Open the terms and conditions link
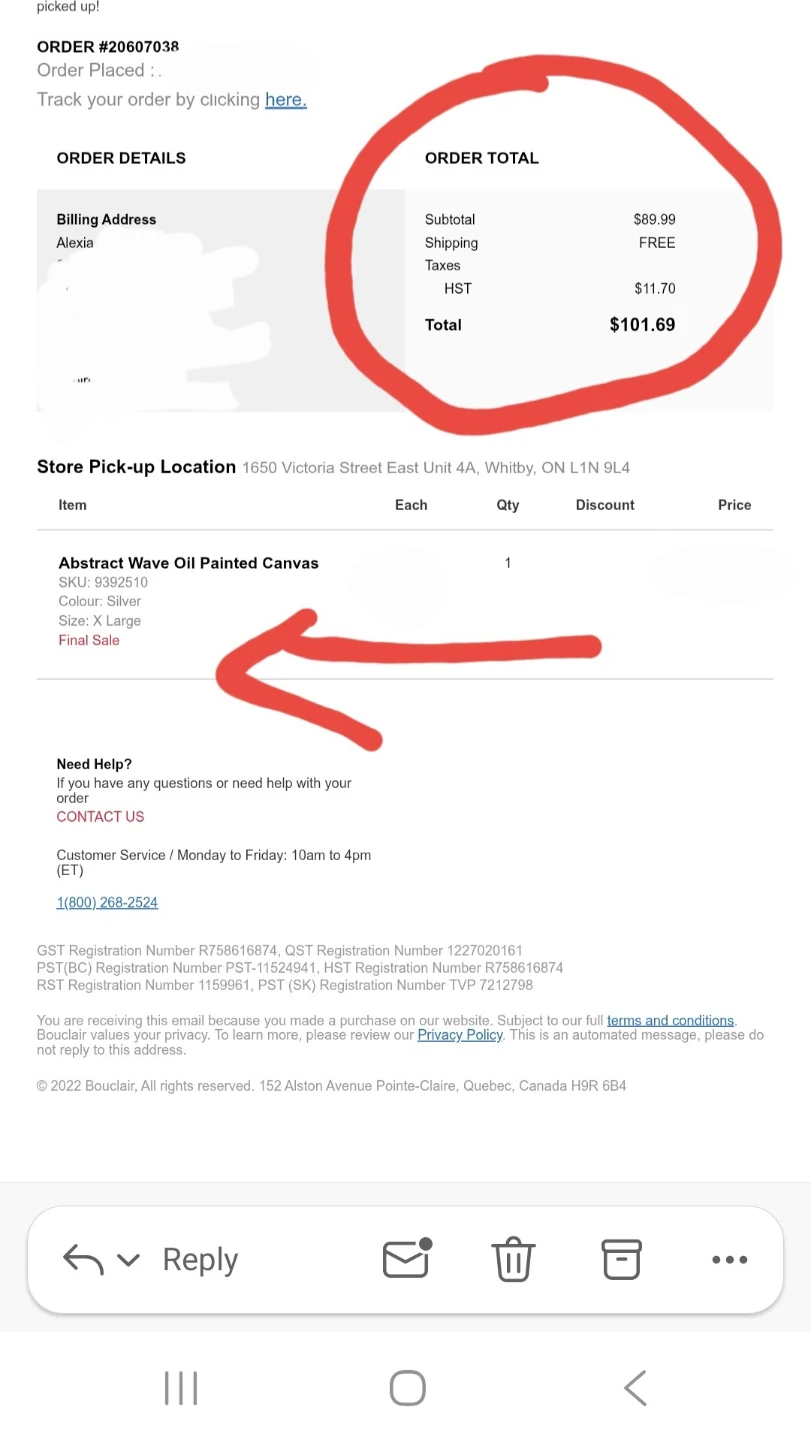Image resolution: width=811 pixels, height=1440 pixels. tap(670, 1020)
